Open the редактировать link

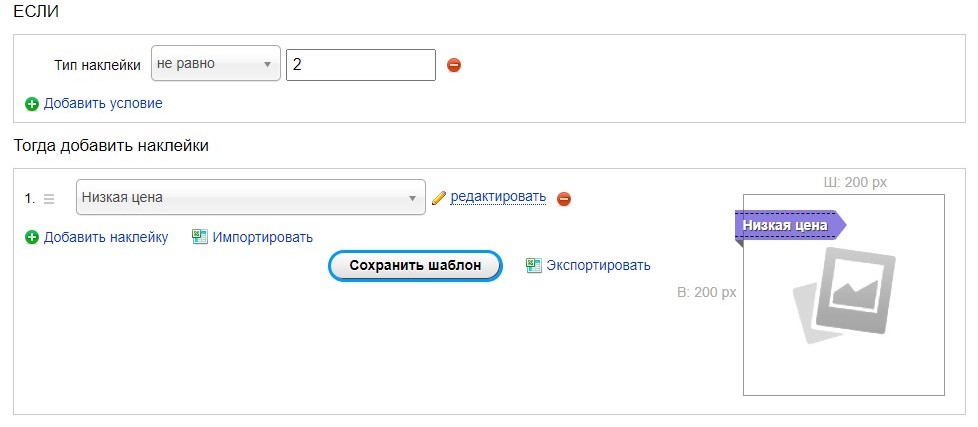tap(498, 197)
